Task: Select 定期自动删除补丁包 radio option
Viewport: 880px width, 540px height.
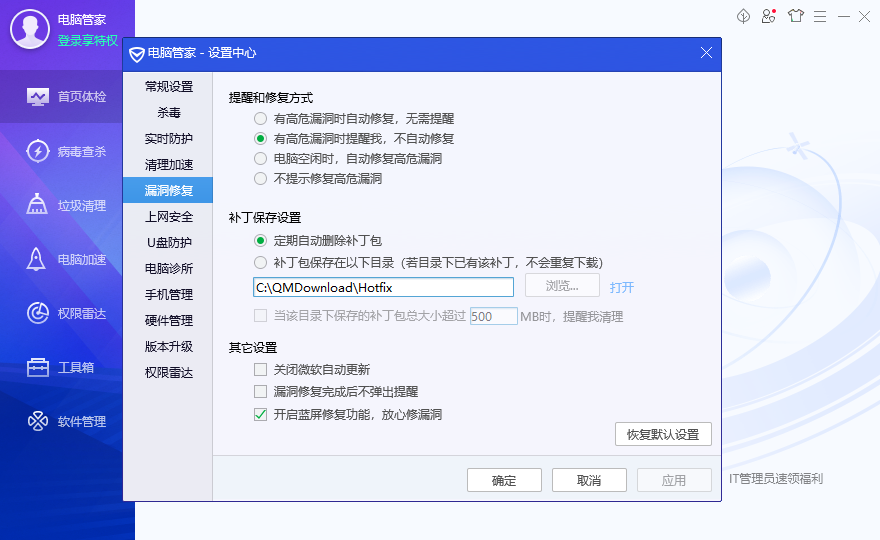Action: tap(260, 241)
